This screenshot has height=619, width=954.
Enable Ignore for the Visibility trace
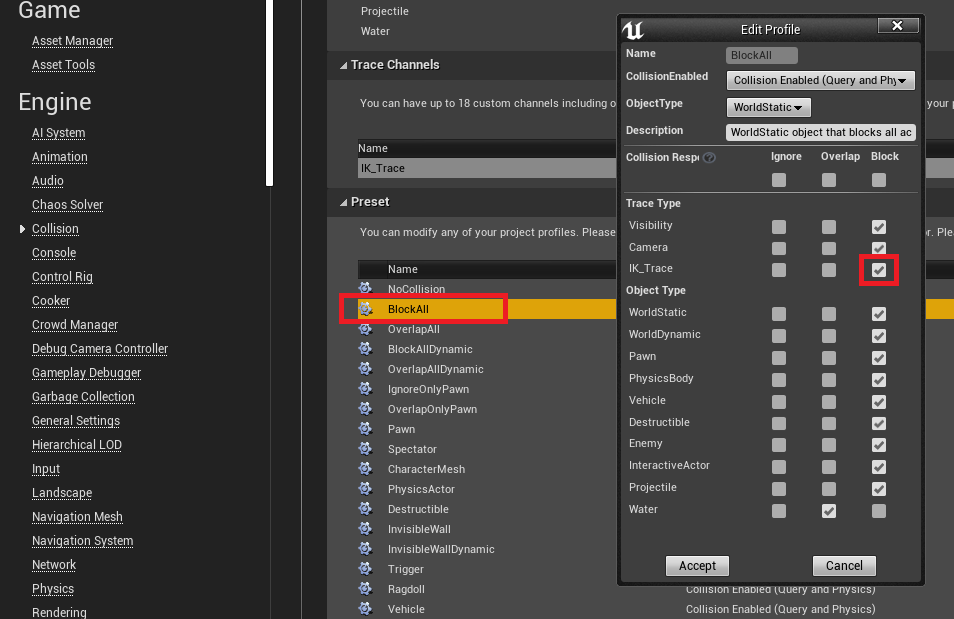[x=778, y=226]
